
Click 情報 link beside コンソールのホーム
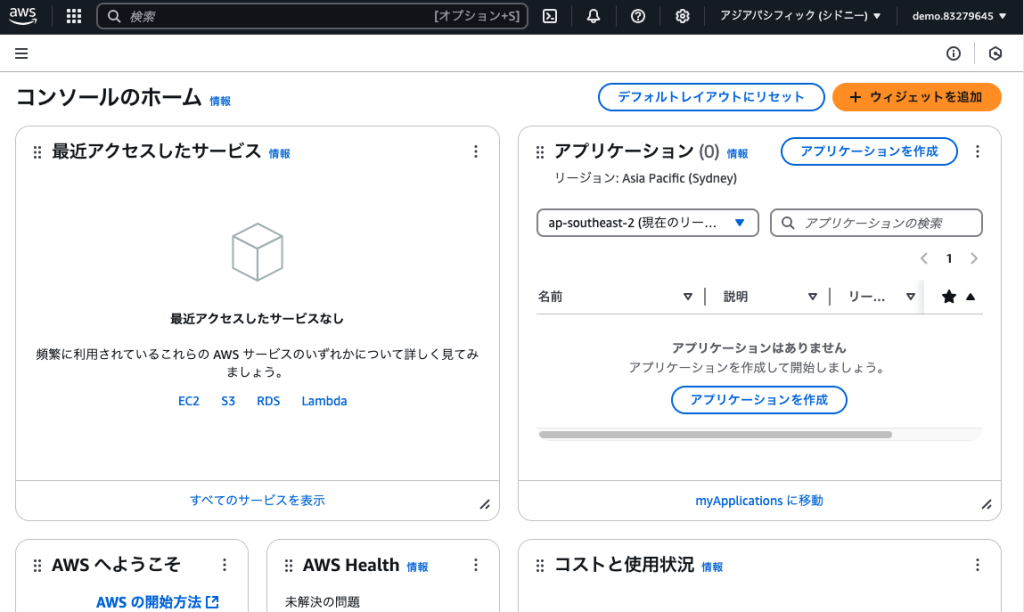220,101
